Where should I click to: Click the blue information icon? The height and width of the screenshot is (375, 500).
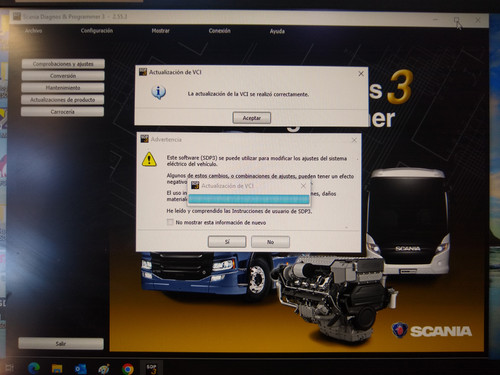point(159,92)
